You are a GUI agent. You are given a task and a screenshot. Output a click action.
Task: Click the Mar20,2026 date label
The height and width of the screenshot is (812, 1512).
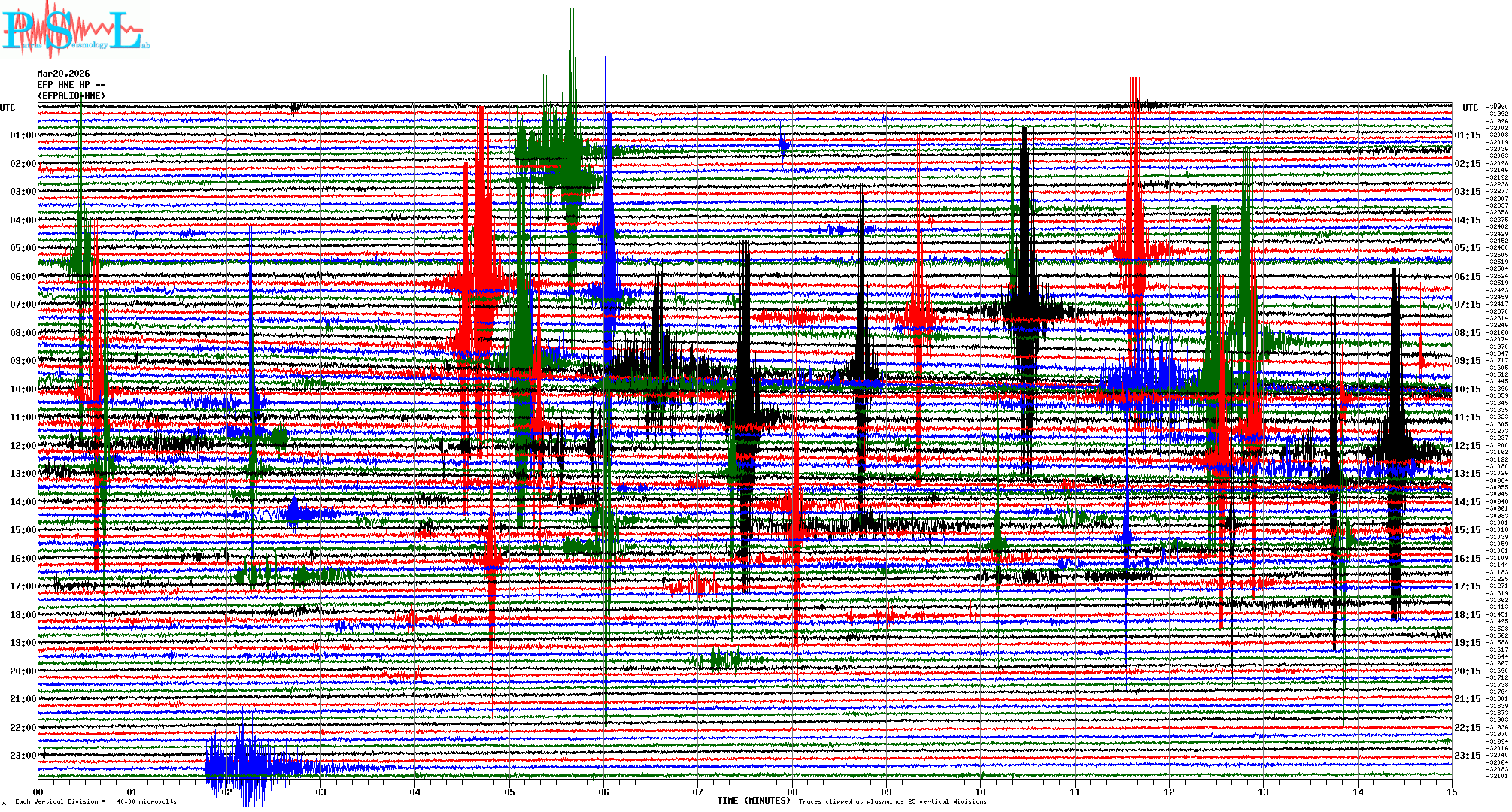tap(63, 74)
